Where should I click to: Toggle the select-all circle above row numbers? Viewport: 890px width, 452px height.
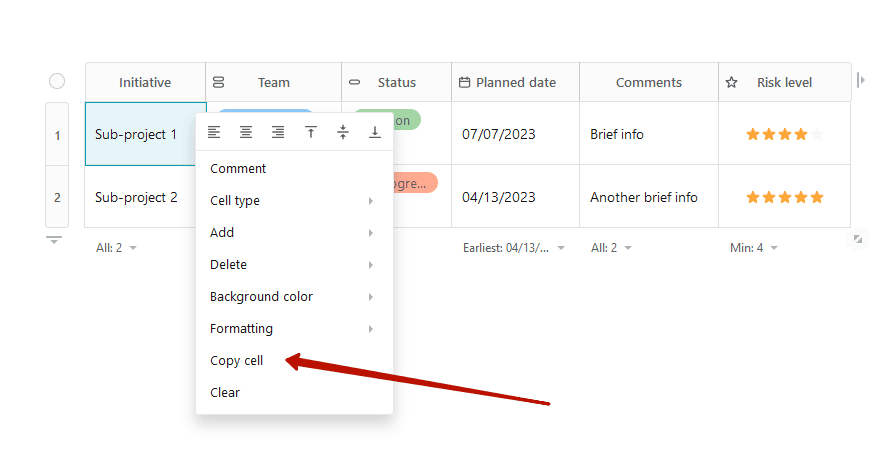tap(57, 81)
